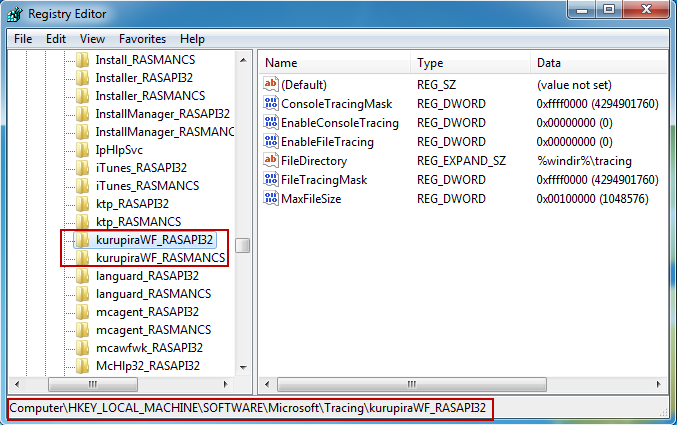Click the (Default) string value icon
Viewport: 677px width, 425px height.
[271, 84]
